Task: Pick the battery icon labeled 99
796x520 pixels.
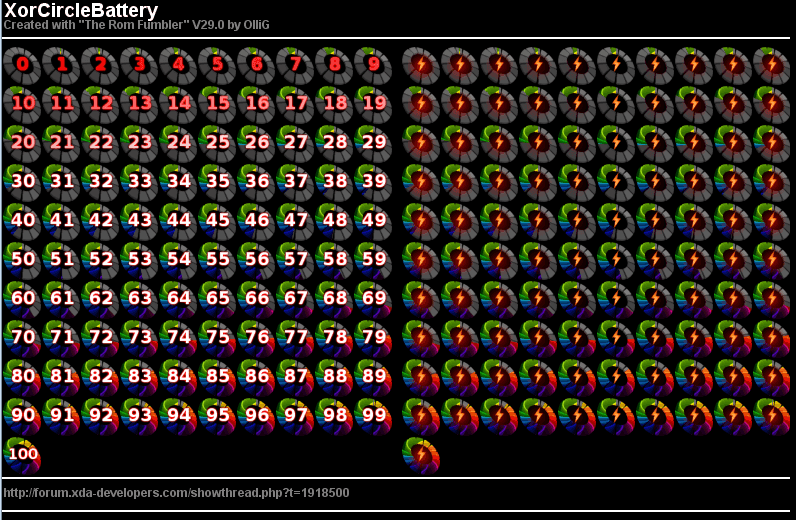Action: pos(373,417)
